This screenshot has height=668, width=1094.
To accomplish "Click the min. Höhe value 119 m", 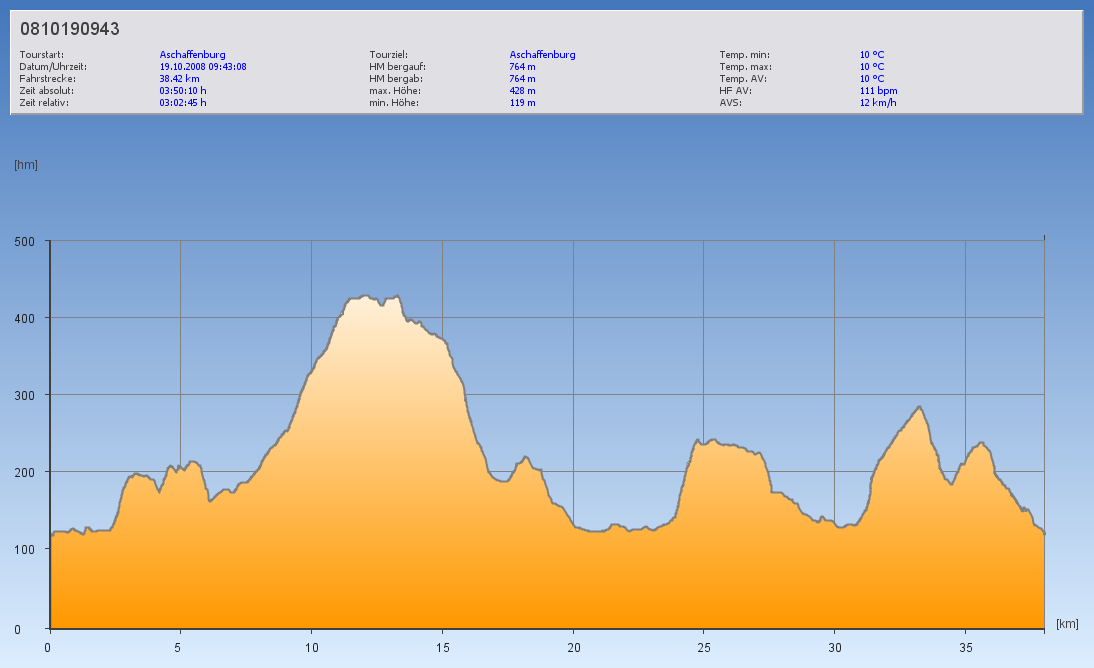I will (522, 103).
